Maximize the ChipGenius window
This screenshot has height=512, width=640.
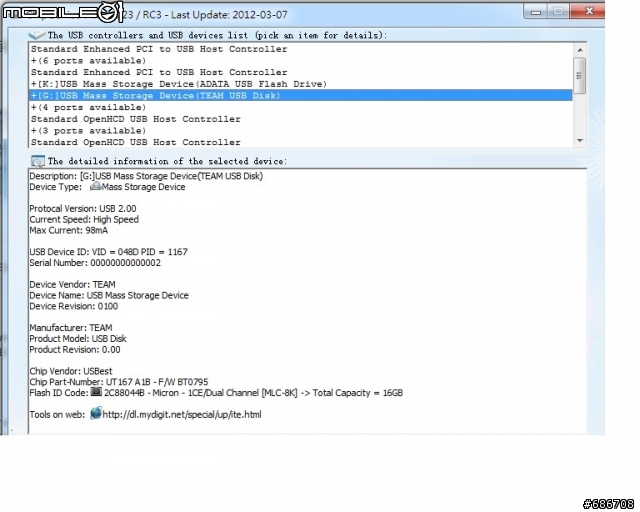(x=558, y=11)
